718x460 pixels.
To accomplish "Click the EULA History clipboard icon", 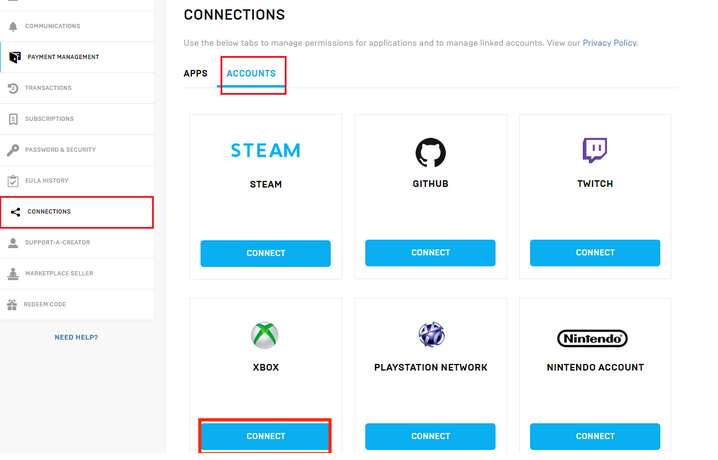I will coord(13,181).
